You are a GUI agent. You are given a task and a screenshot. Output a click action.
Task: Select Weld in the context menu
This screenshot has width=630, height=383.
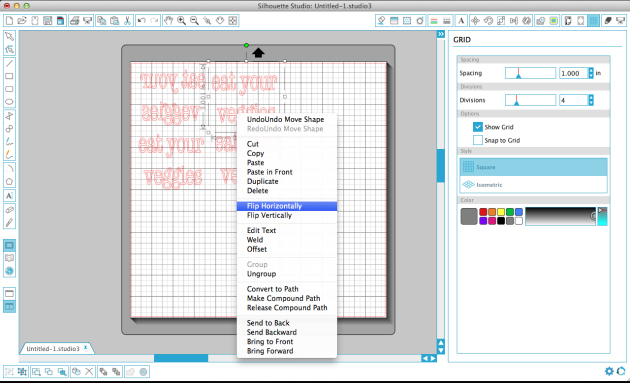[x=287, y=240]
